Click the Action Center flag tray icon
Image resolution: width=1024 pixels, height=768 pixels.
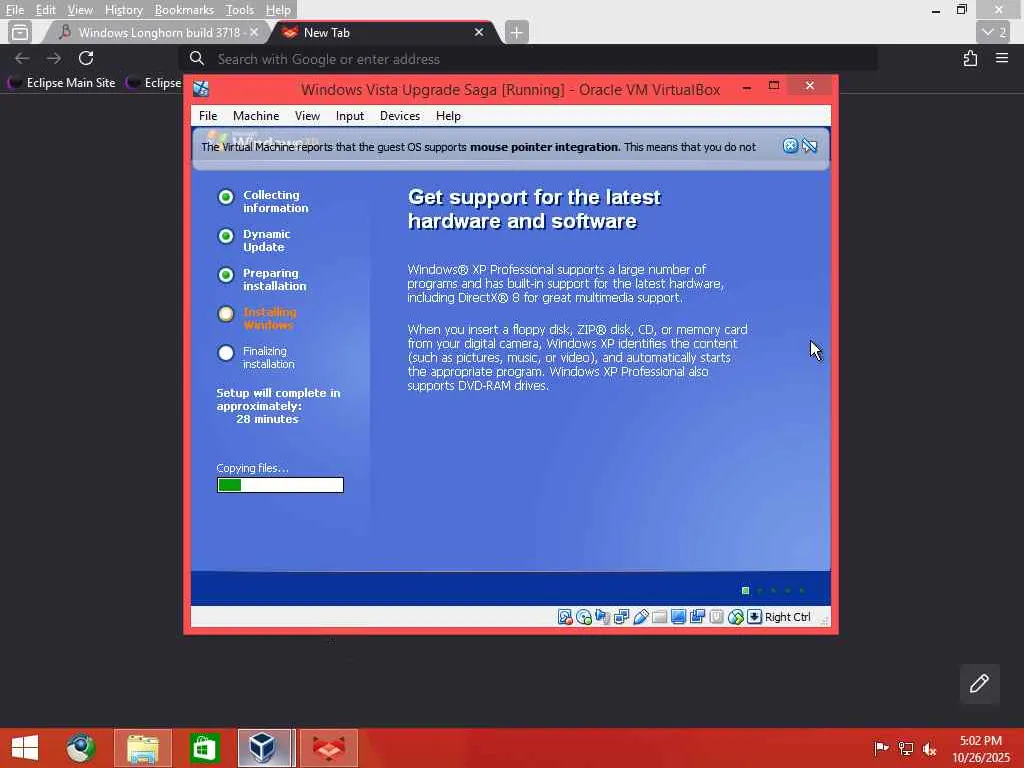point(881,748)
